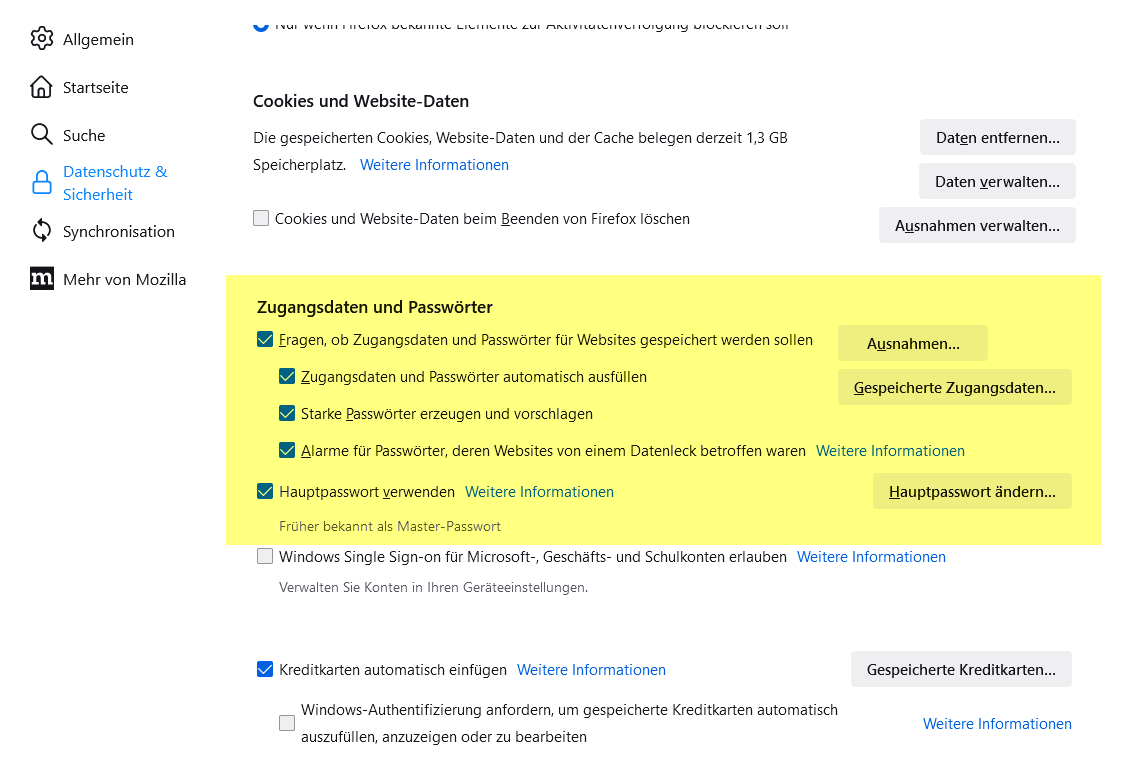Uncheck Kreditkarten automatisch einfügen
Viewport: 1138px width, 768px height.
(265, 669)
